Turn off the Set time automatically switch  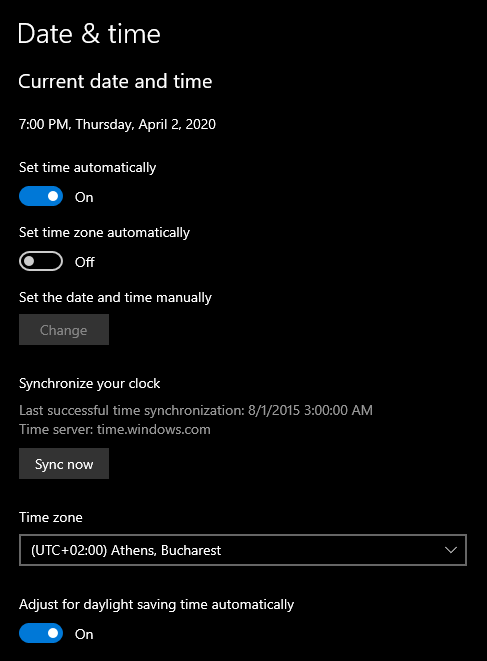41,196
